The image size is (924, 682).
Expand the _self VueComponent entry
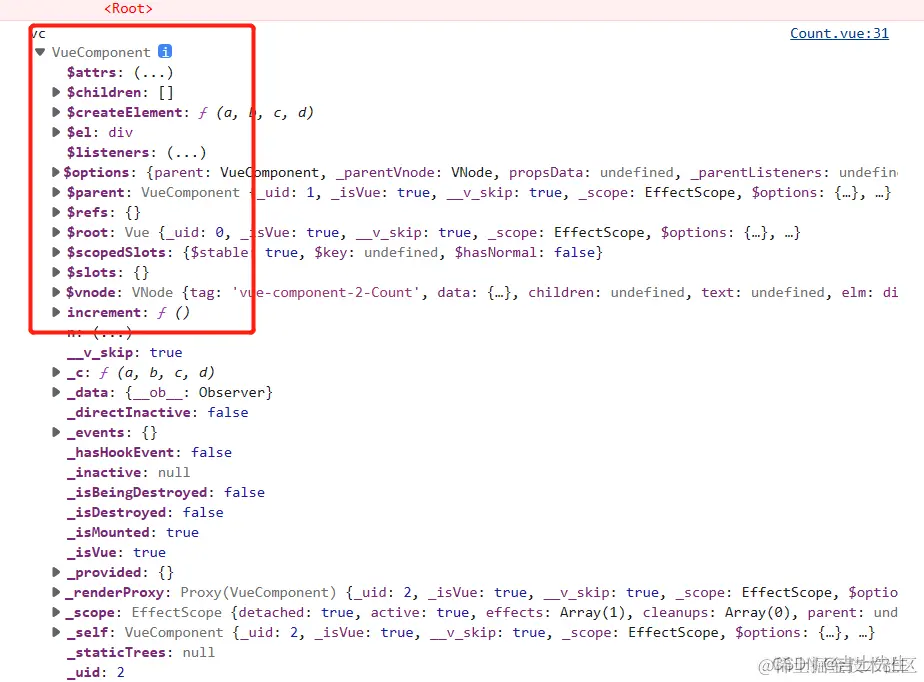coord(56,632)
